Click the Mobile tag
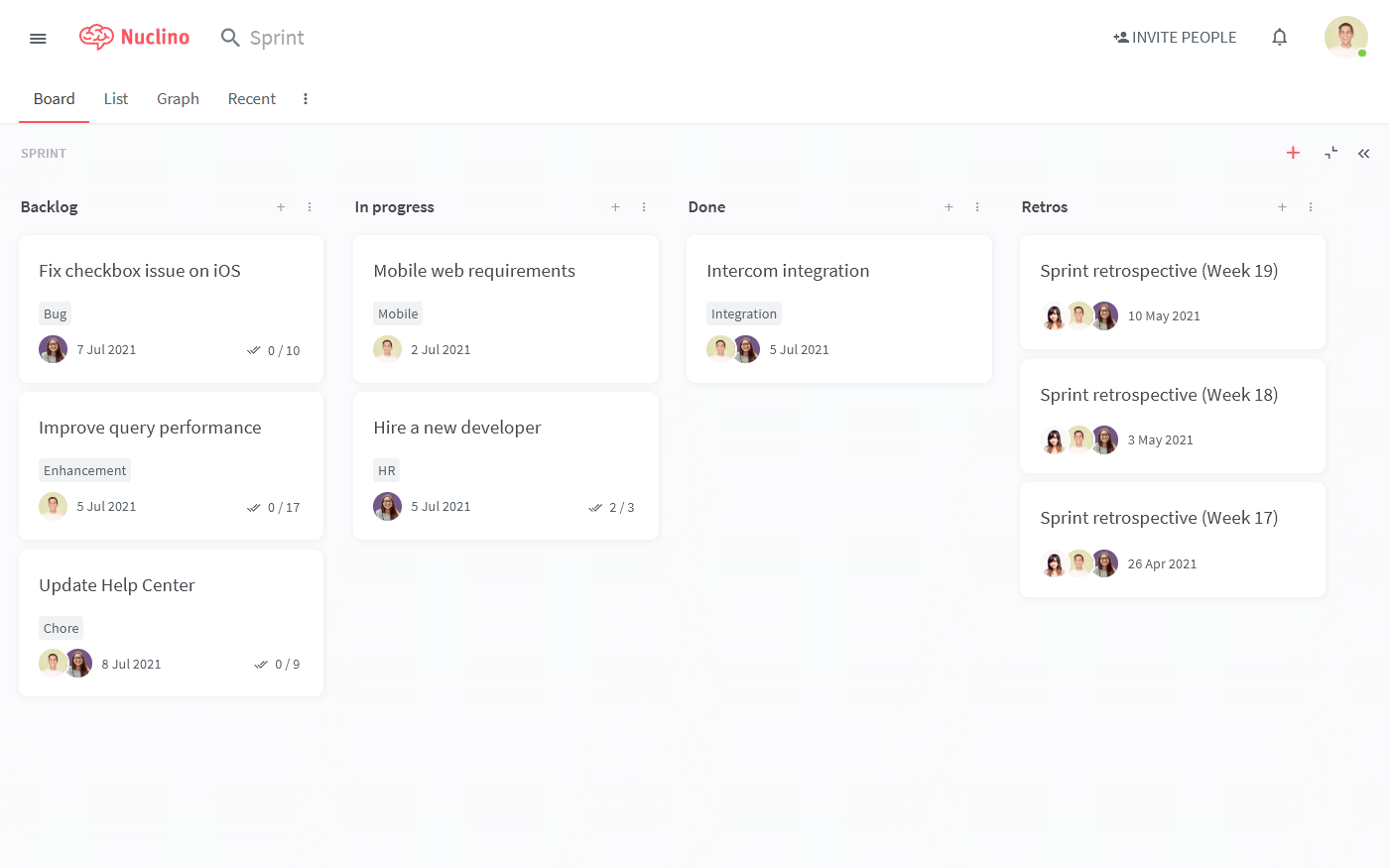1389x868 pixels. 398,313
